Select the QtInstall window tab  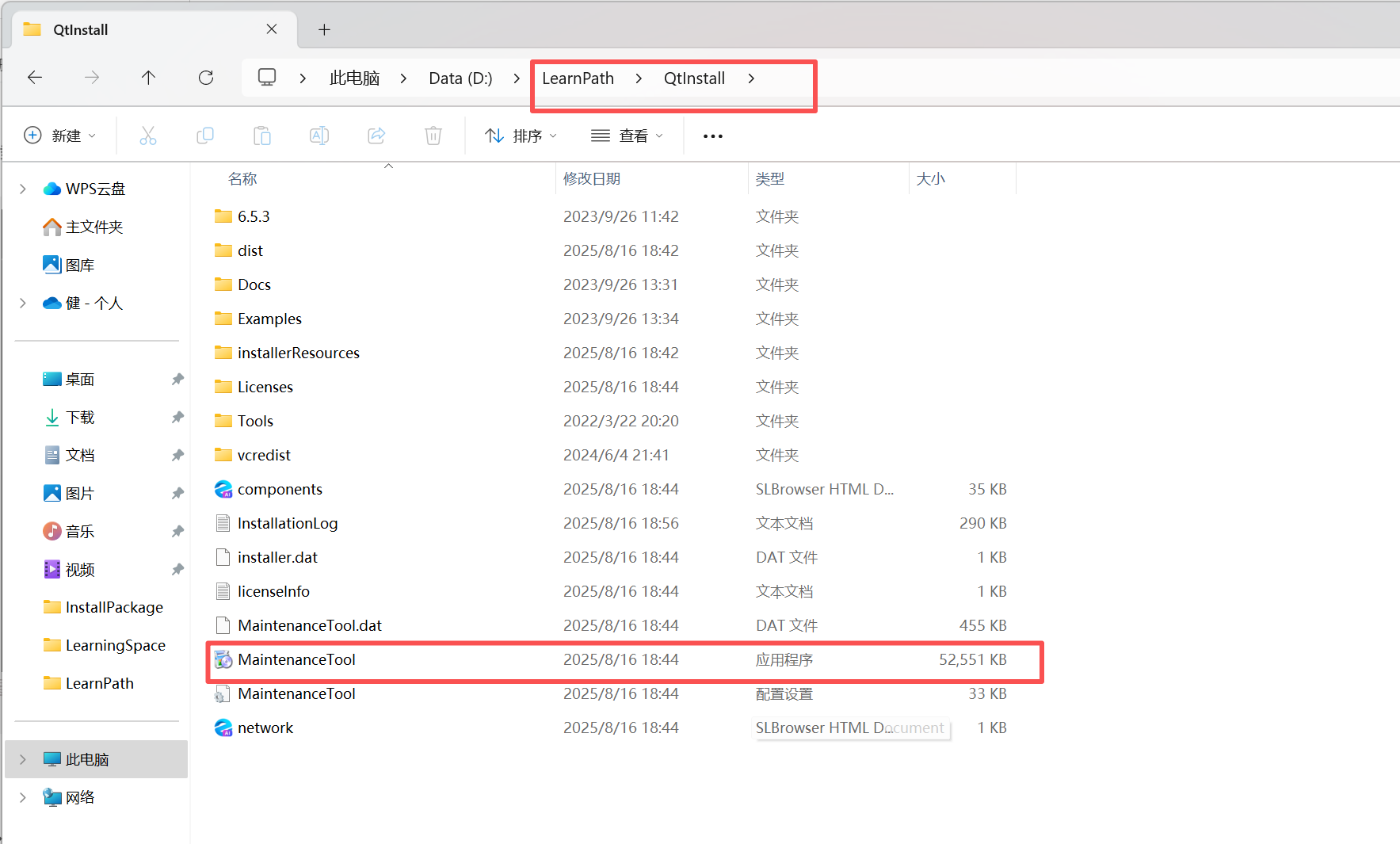coord(154,29)
